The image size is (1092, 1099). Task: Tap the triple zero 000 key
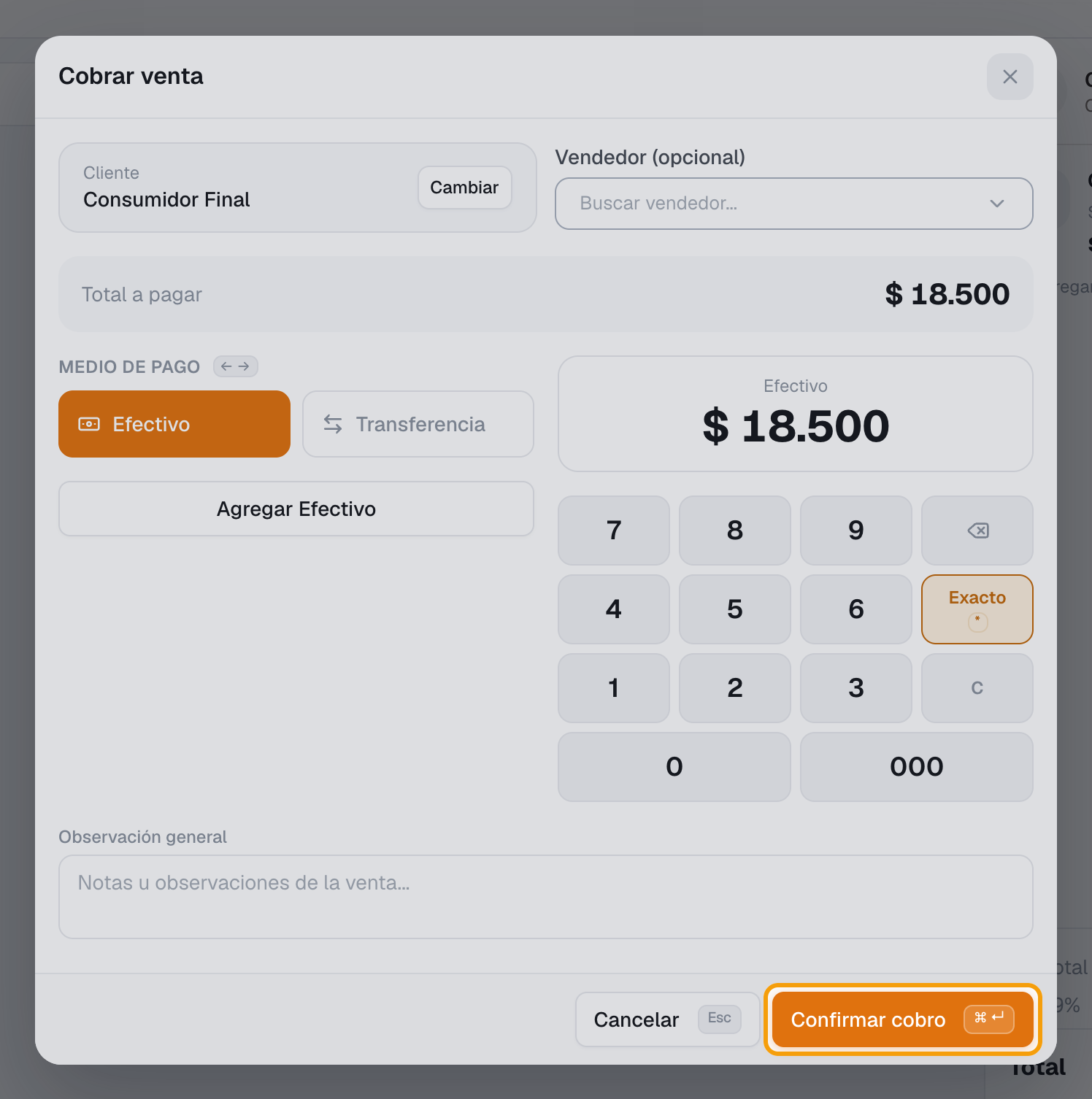[917, 767]
